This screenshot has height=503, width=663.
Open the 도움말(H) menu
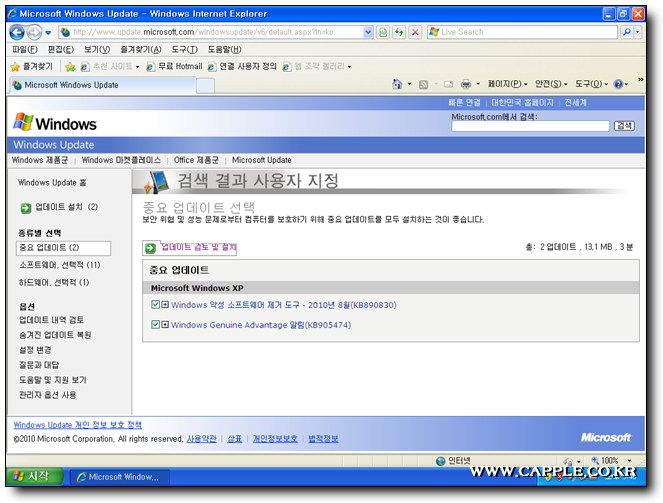[225, 49]
